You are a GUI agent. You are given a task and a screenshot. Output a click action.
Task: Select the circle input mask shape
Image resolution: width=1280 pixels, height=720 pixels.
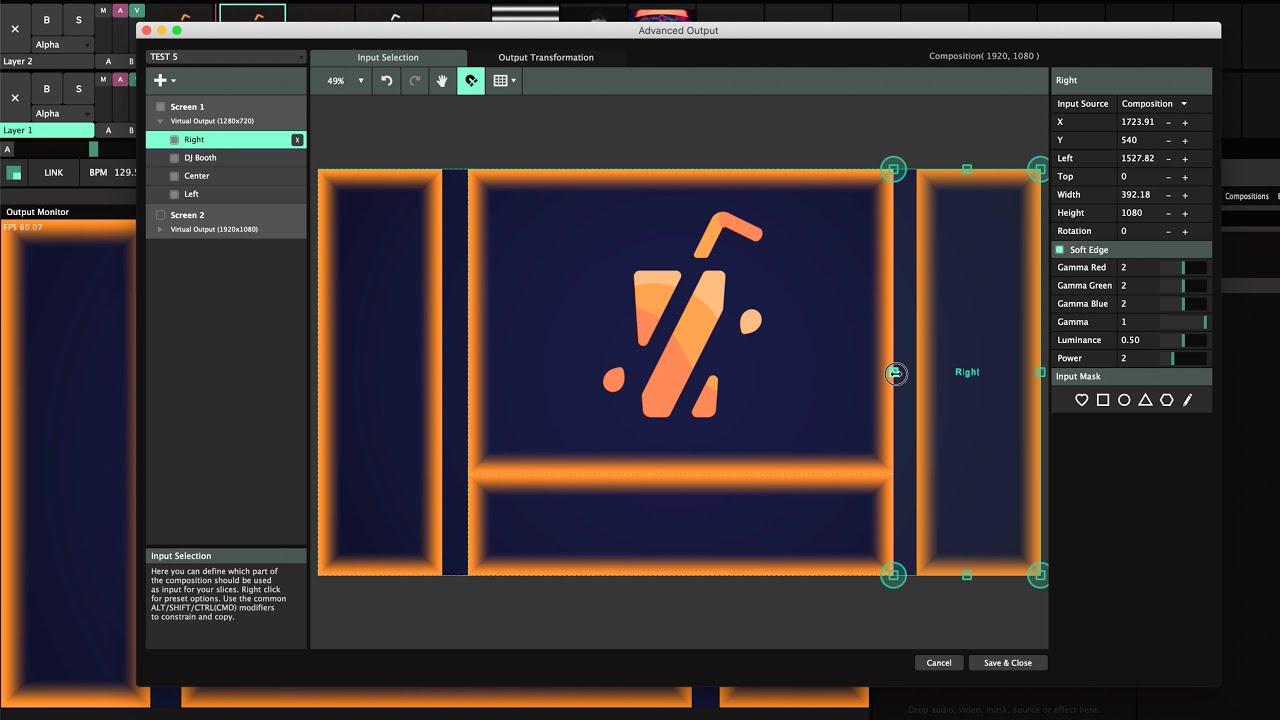(1124, 400)
